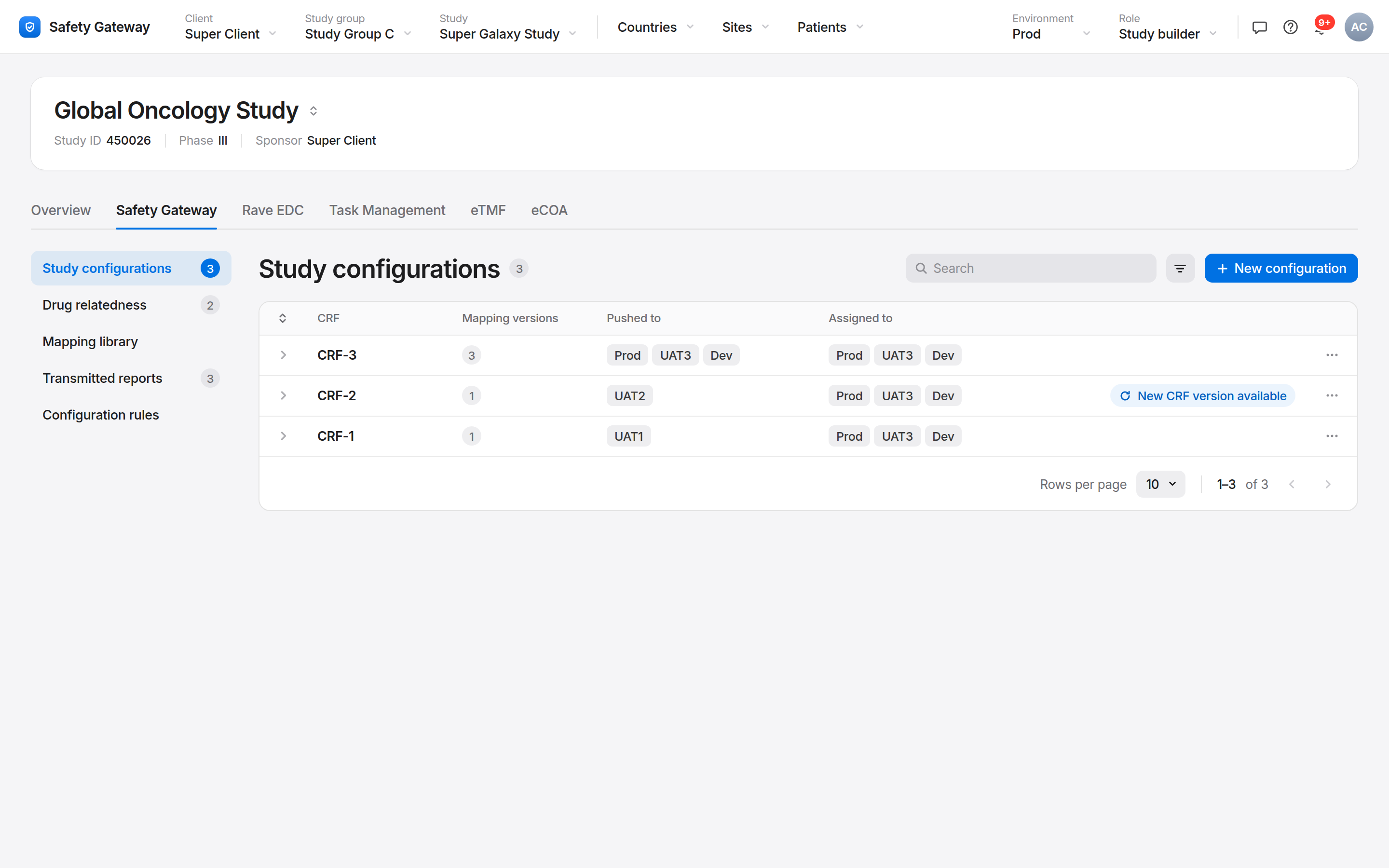Open the AC user avatar menu
The image size is (1389, 868).
(1359, 27)
